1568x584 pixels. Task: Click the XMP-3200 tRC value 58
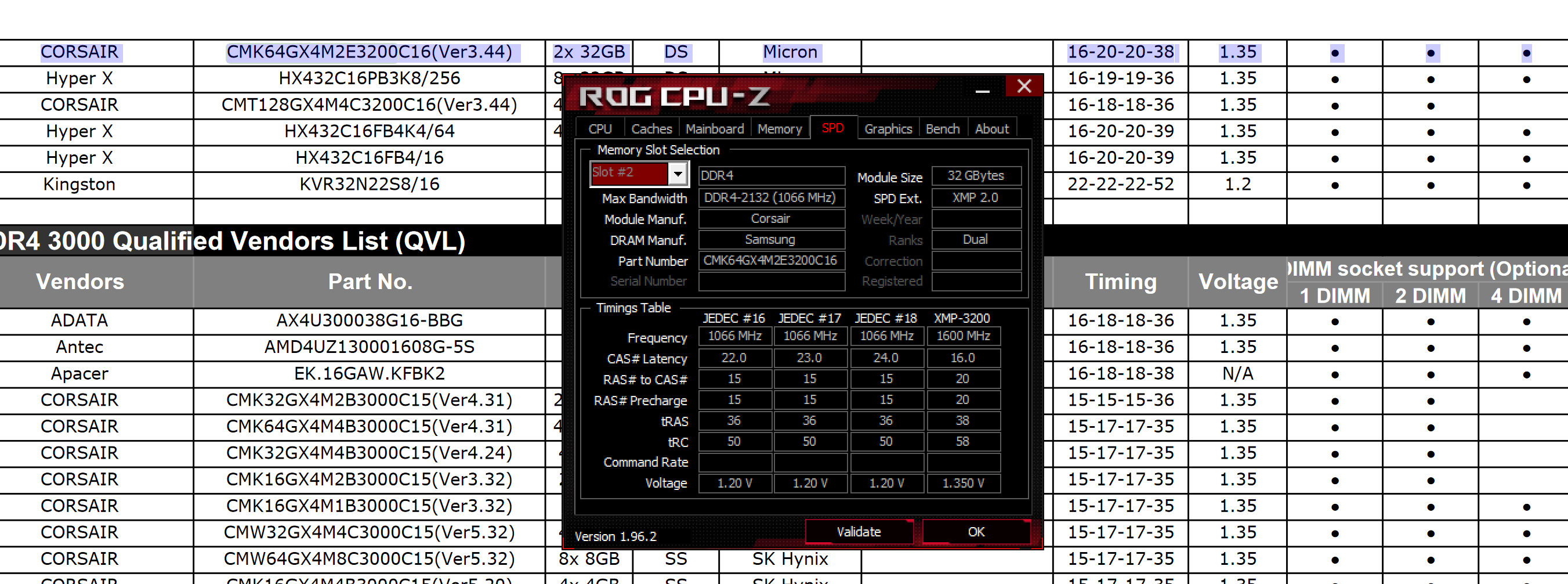(963, 442)
